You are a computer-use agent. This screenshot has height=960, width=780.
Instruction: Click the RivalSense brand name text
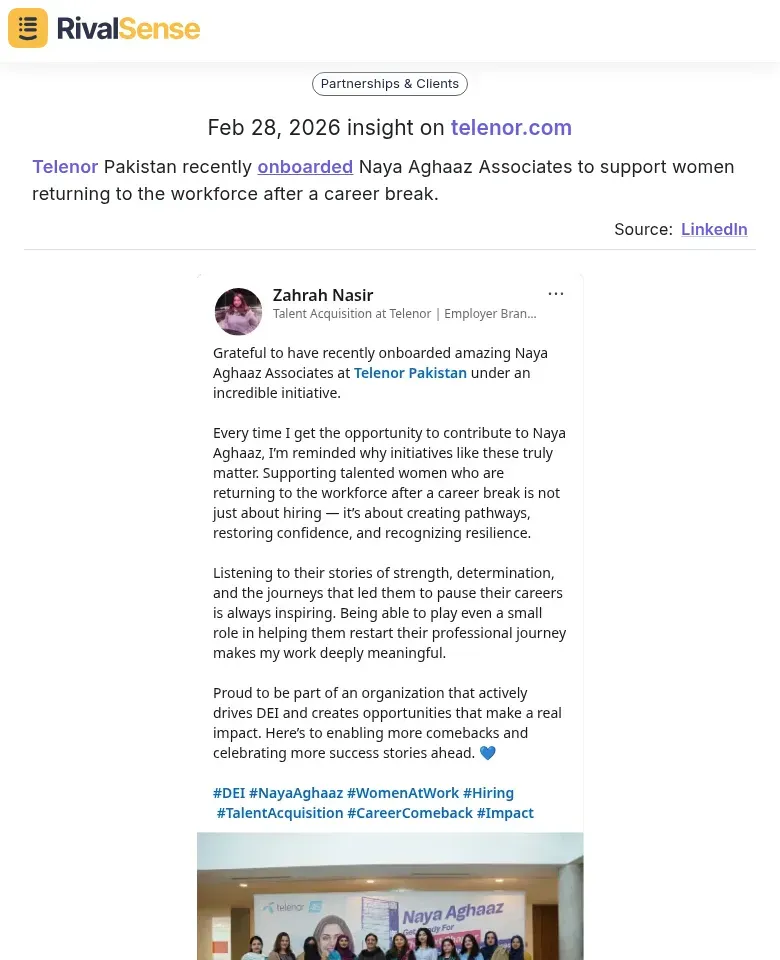[128, 29]
